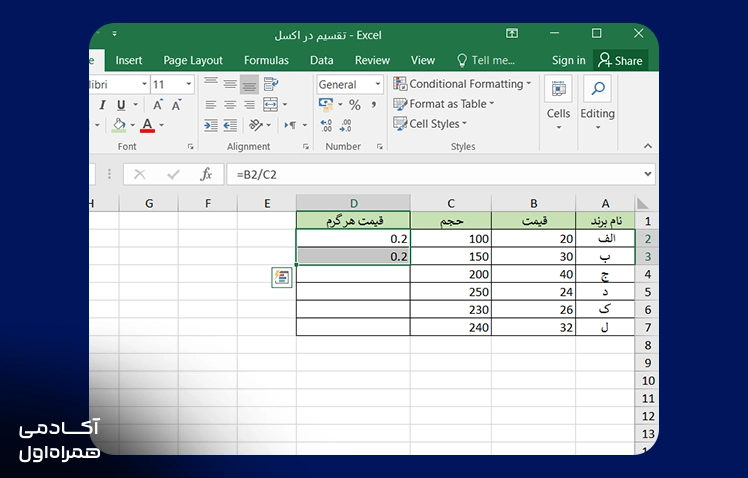Expand the formula bar chevron
Image resolution: width=748 pixels, height=478 pixels.
pyautogui.click(x=647, y=174)
